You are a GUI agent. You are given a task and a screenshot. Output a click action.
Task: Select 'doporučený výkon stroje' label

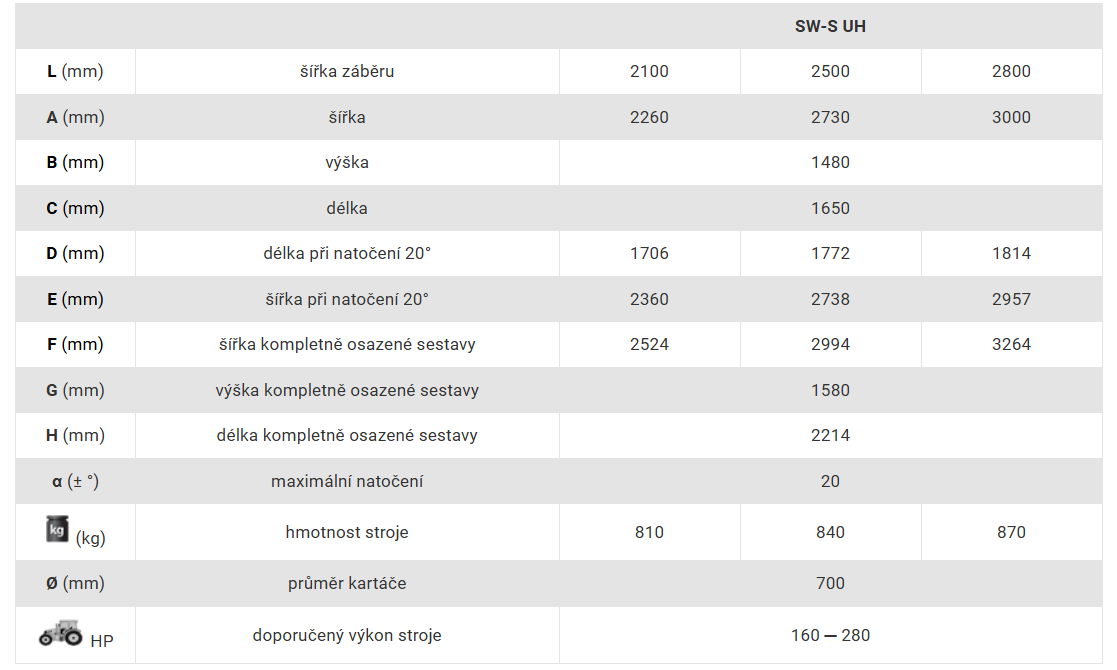point(347,635)
